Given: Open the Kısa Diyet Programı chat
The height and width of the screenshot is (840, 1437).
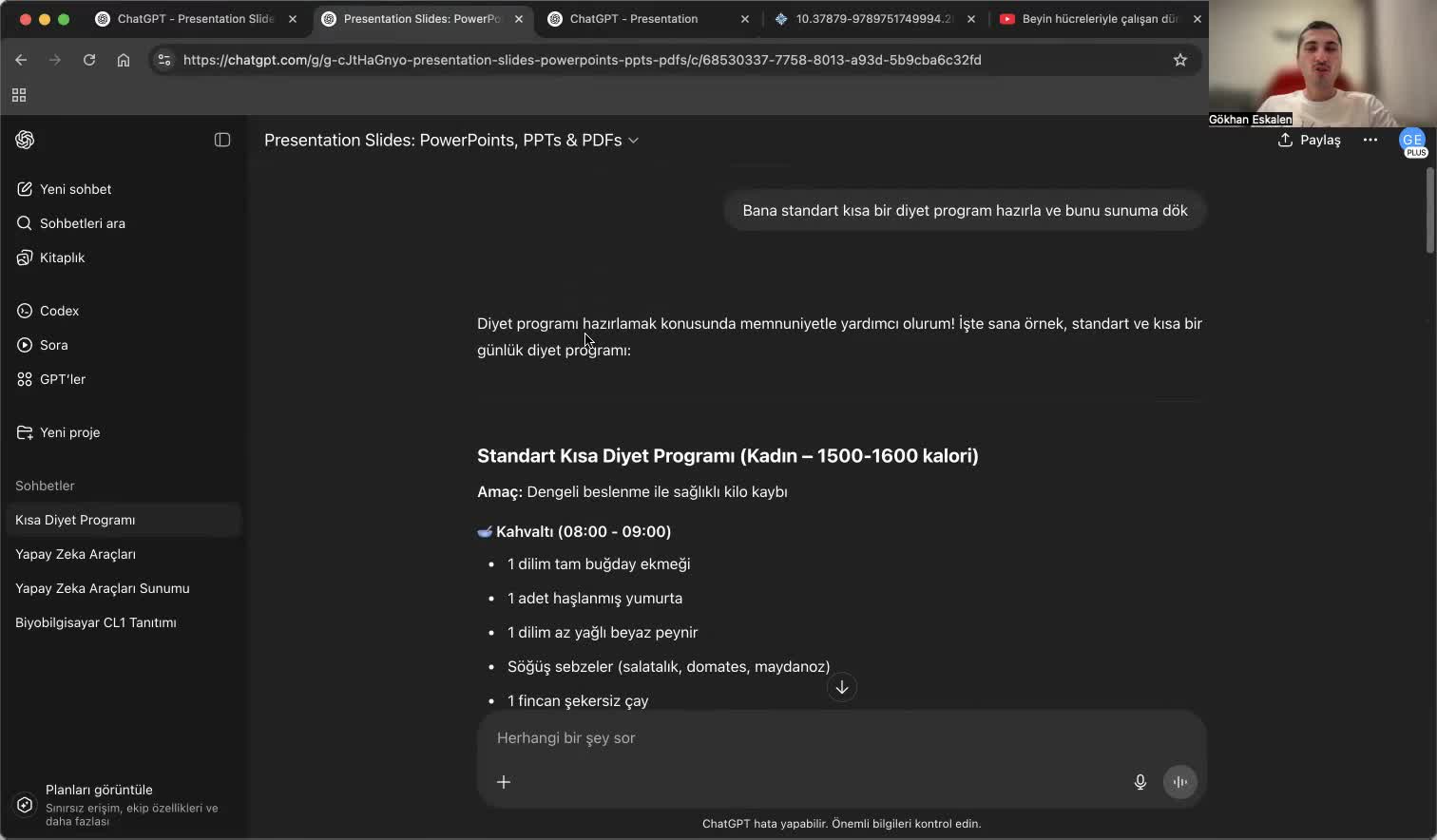Looking at the screenshot, I should click(123, 520).
